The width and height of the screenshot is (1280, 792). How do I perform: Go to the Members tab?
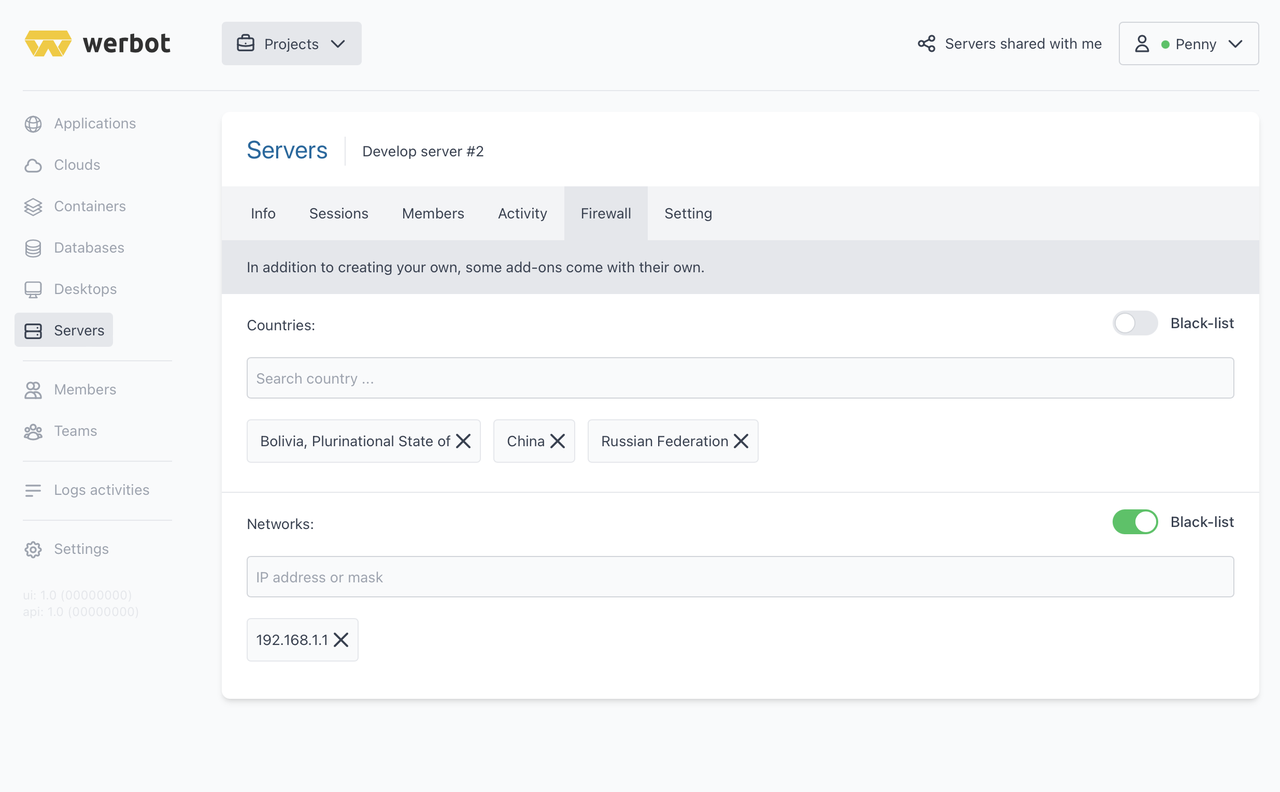433,213
